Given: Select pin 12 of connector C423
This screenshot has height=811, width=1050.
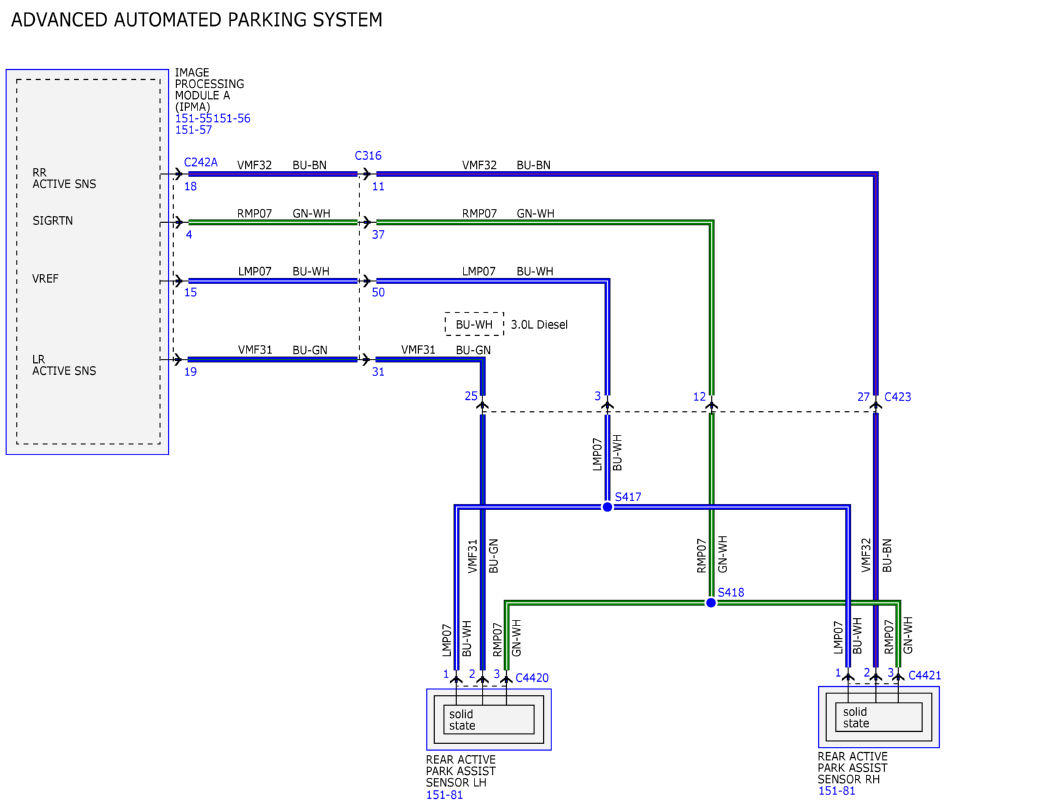Looking at the screenshot, I should (700, 397).
